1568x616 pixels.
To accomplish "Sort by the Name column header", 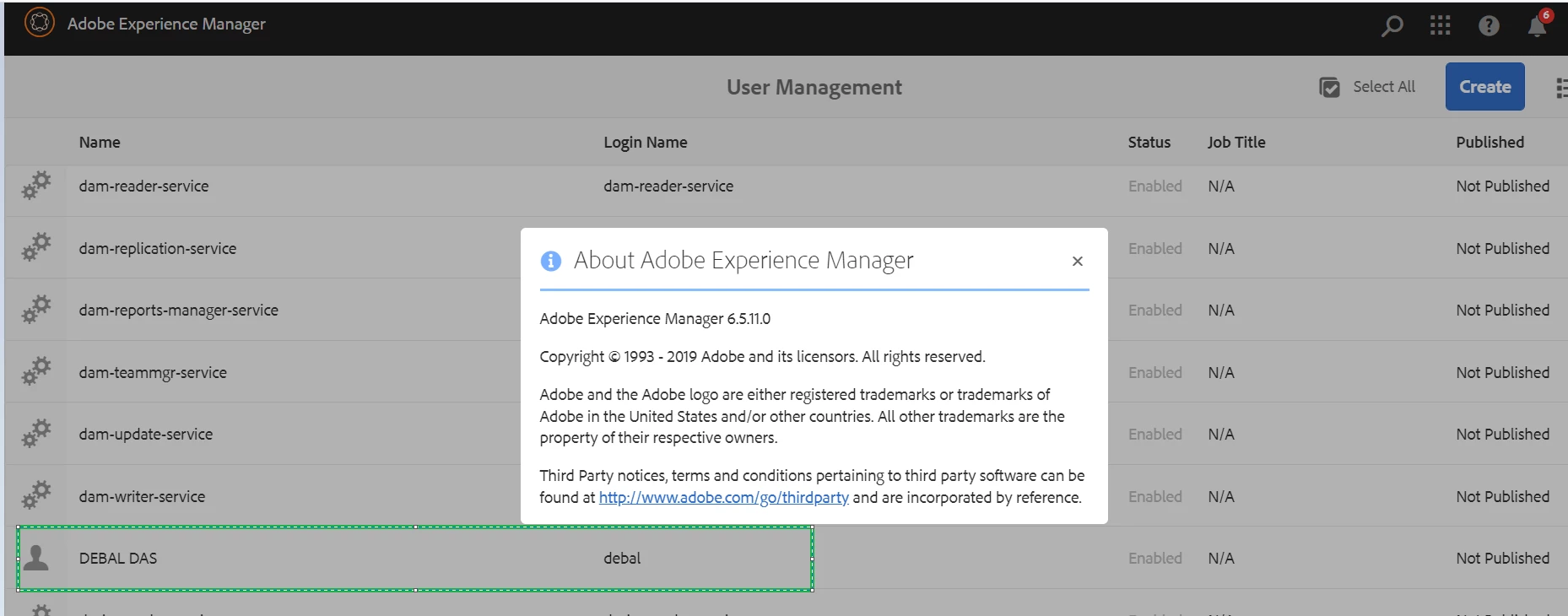I will pyautogui.click(x=100, y=142).
